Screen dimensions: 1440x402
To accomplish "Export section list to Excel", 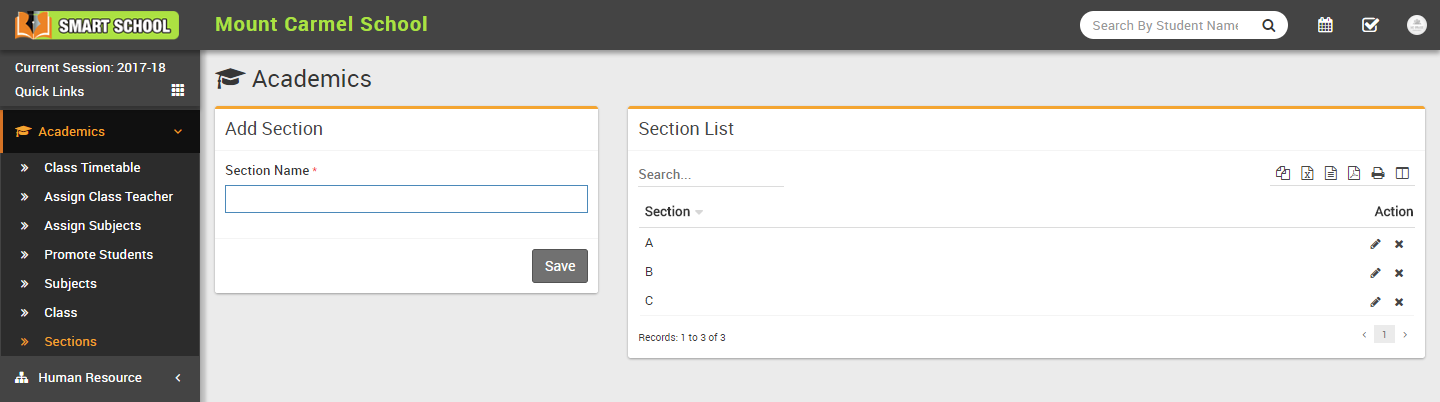I will tap(1307, 173).
